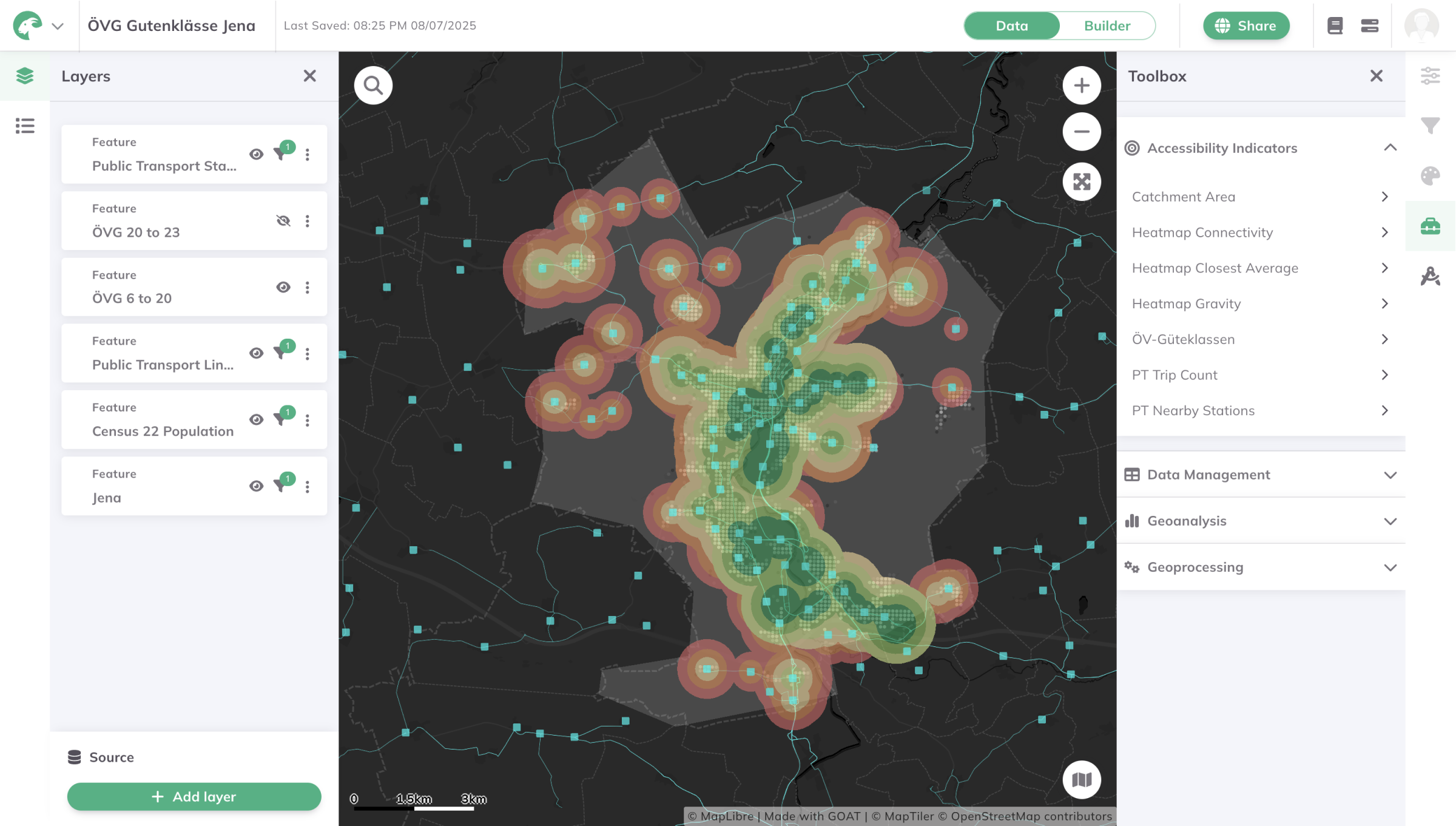Click the Source label below layers
Image resolution: width=1456 pixels, height=826 pixels.
click(112, 757)
